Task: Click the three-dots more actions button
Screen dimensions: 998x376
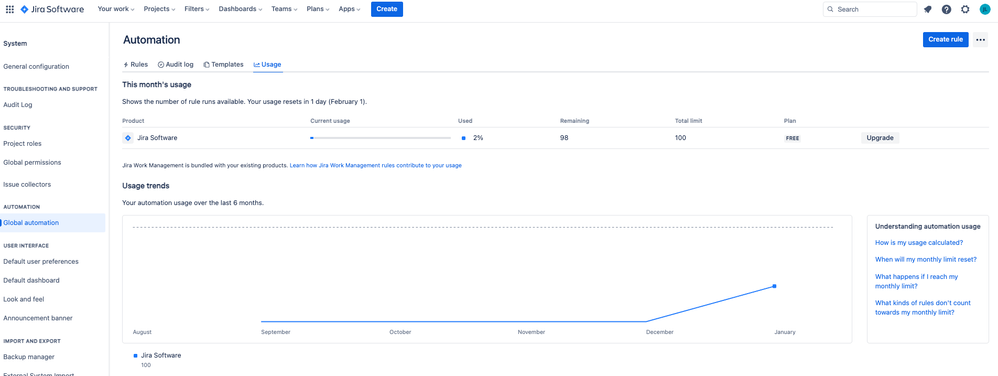Action: (980, 39)
